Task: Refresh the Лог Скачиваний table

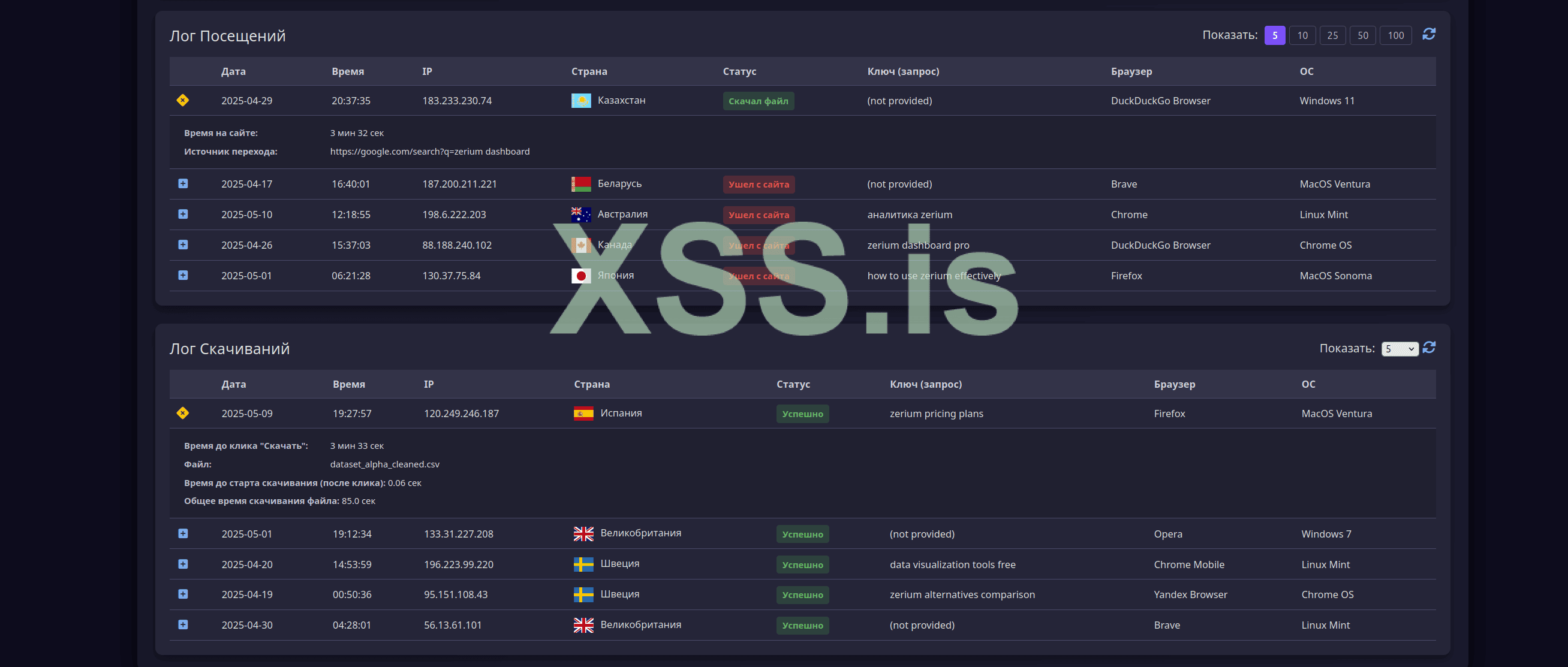Action: 1429,348
